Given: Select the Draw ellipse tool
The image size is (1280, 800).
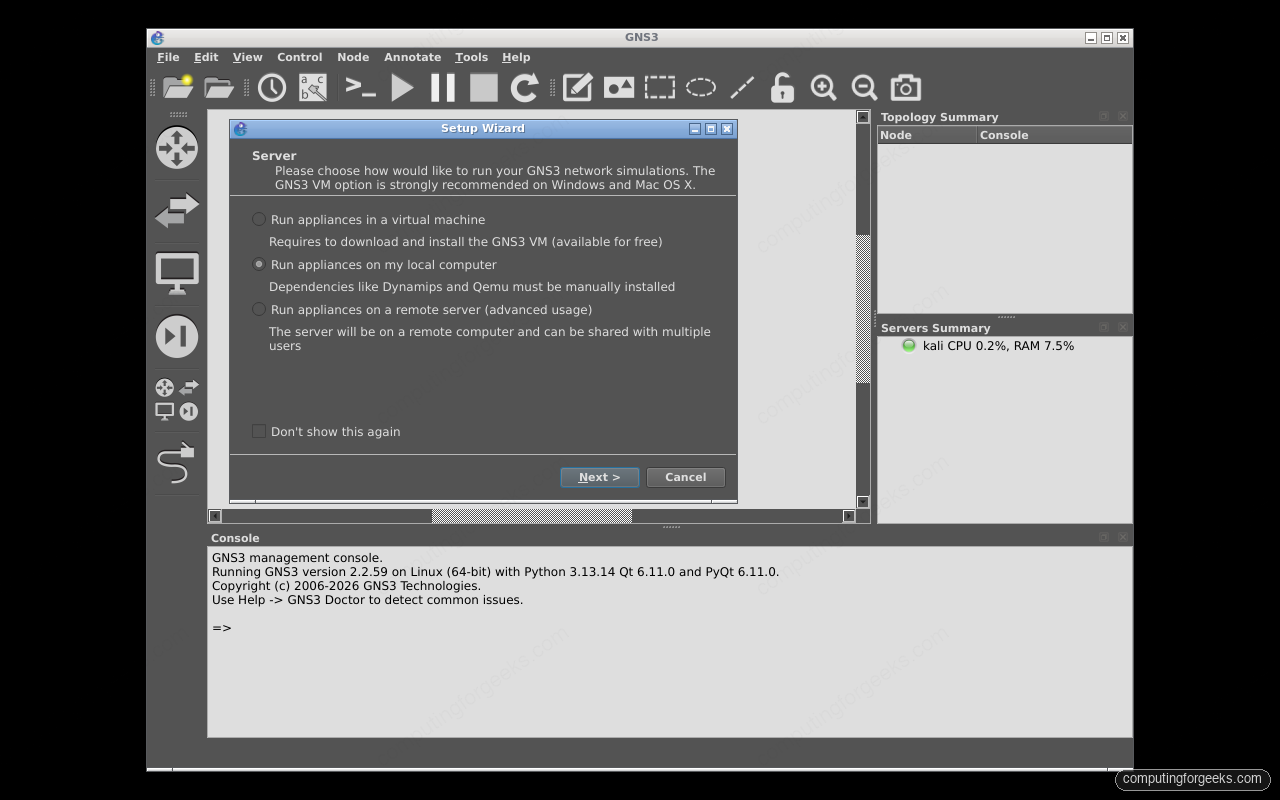Looking at the screenshot, I should click(701, 87).
